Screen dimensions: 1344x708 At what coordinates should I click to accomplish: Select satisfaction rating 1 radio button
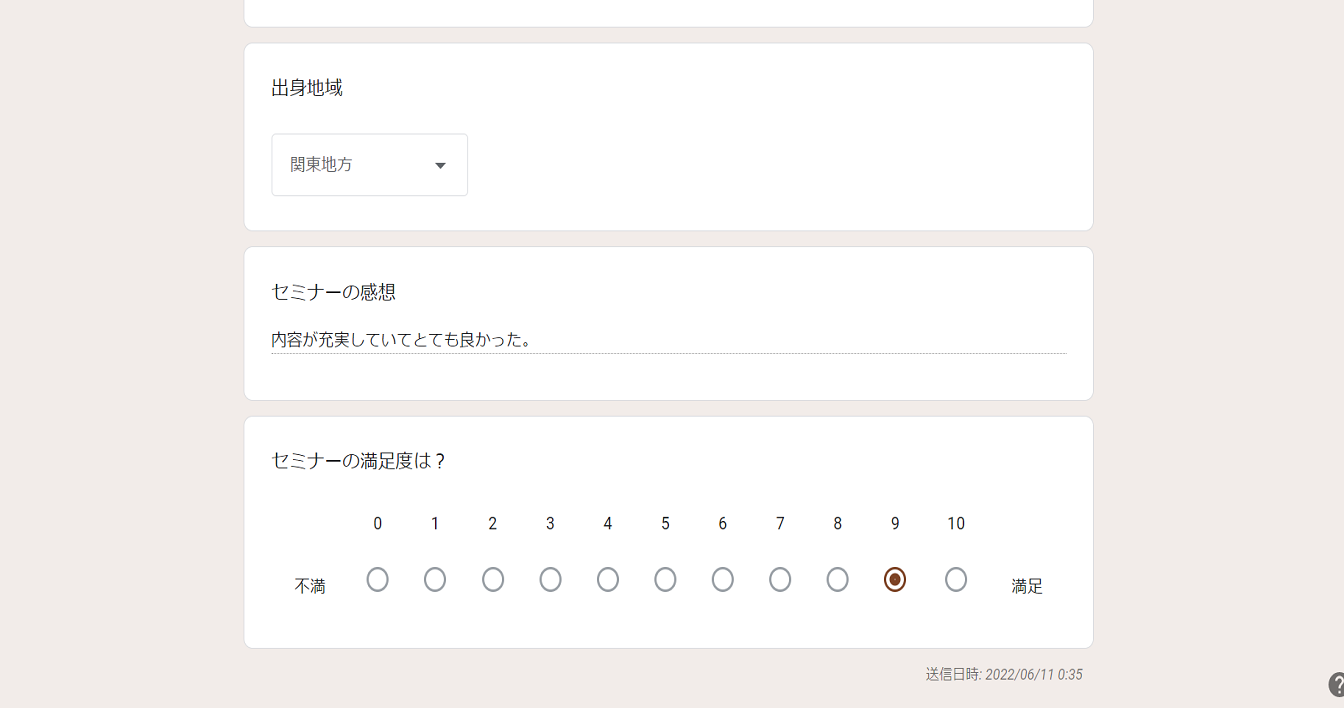pyautogui.click(x=435, y=580)
